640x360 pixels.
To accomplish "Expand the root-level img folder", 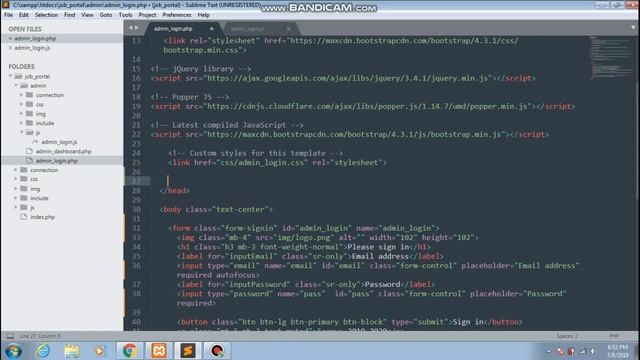I will 16,189.
